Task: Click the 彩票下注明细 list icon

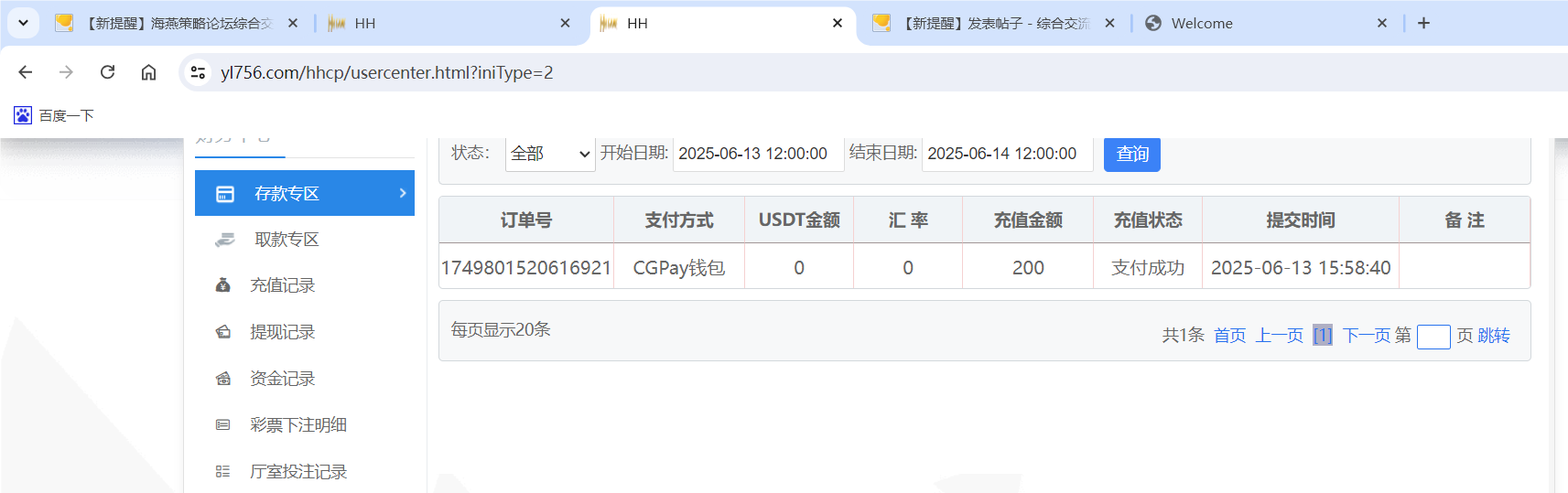Action: coord(222,424)
